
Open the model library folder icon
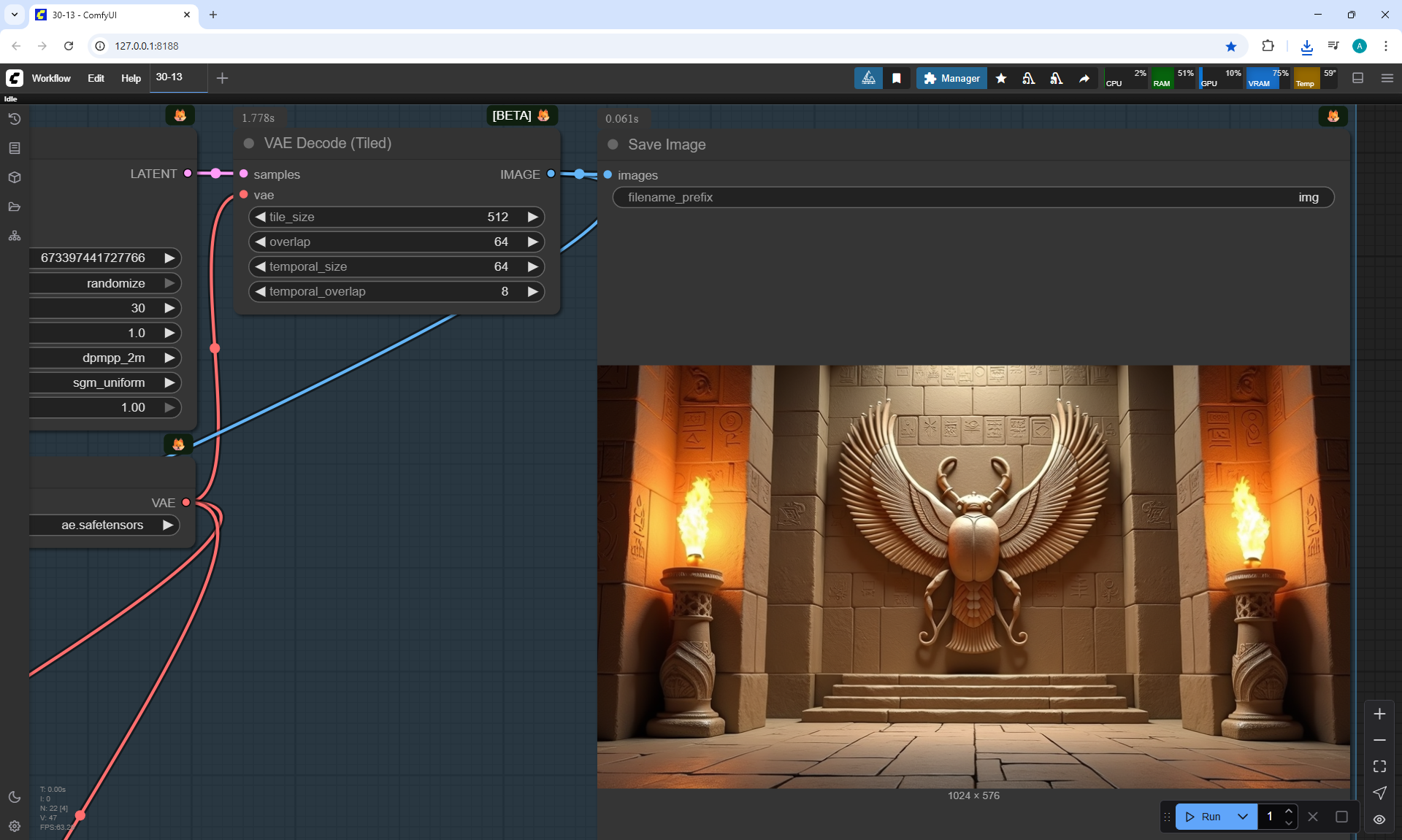(15, 207)
